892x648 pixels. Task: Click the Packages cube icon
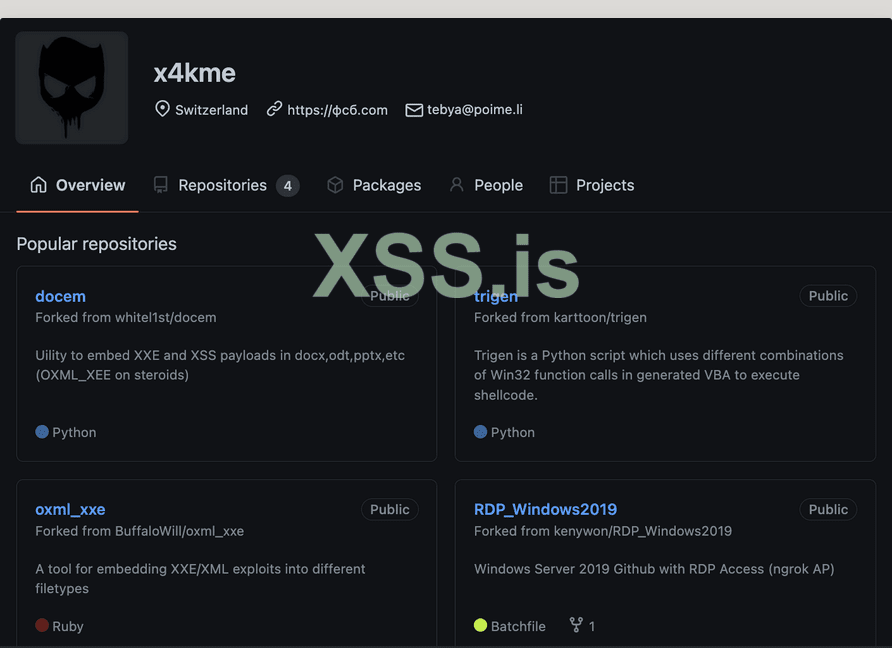coord(335,185)
